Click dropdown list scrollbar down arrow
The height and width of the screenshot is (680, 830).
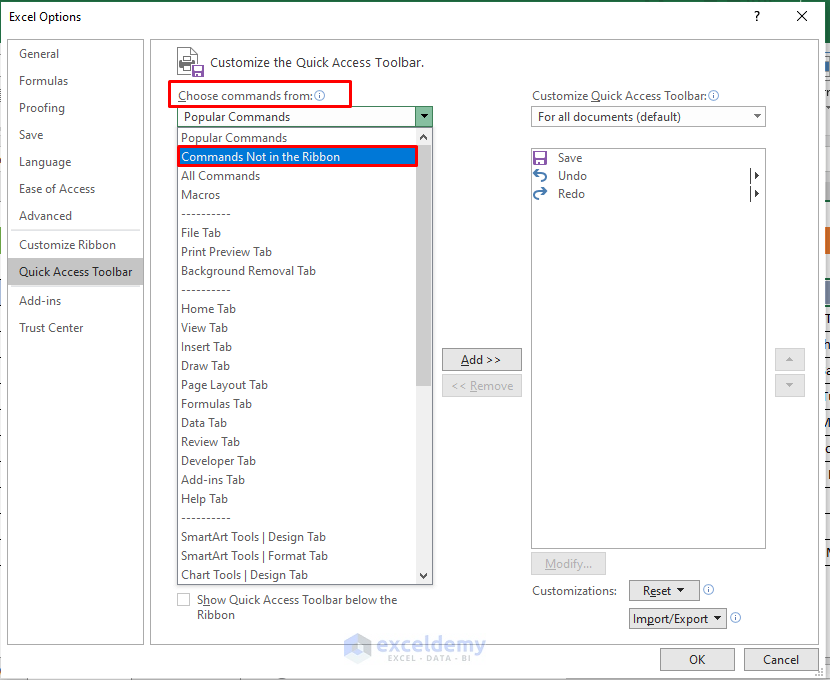(x=423, y=575)
